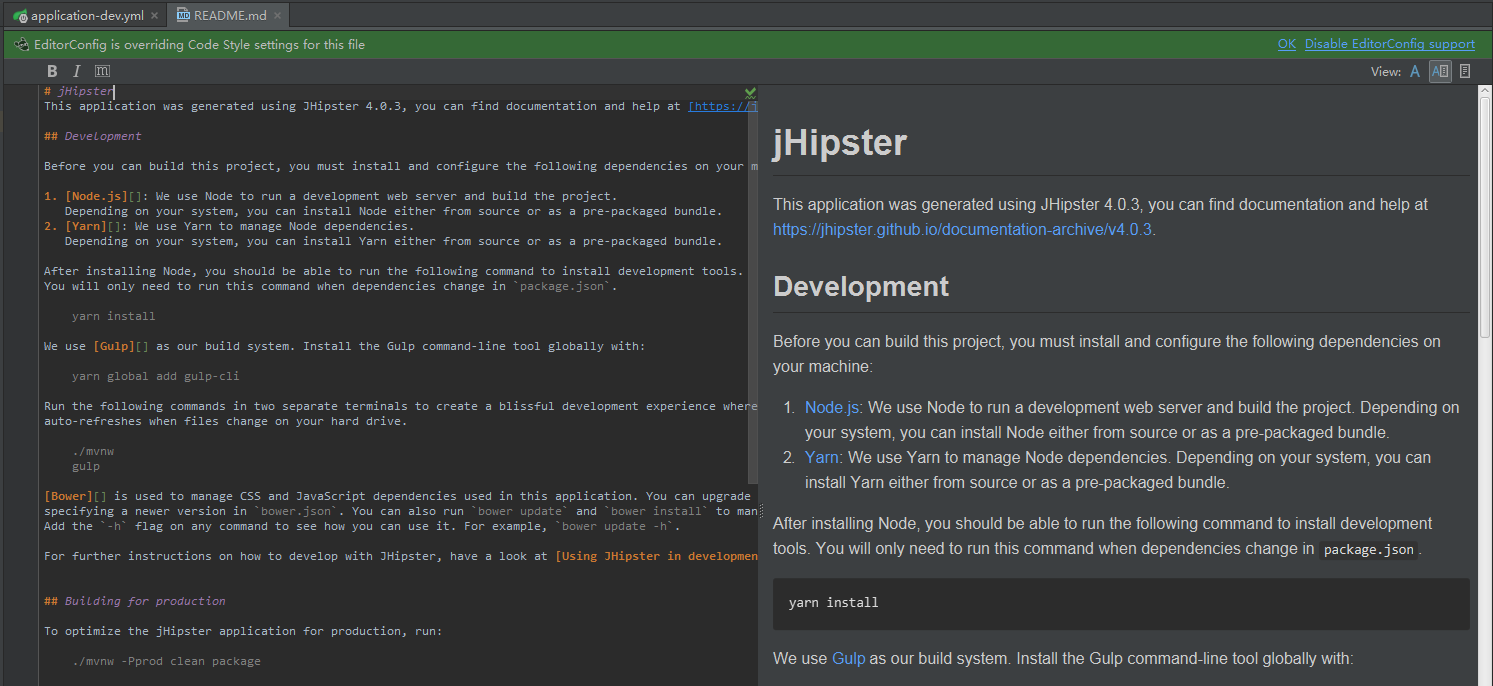The height and width of the screenshot is (686, 1493).
Task: Show the preview-only view
Action: coord(1465,71)
